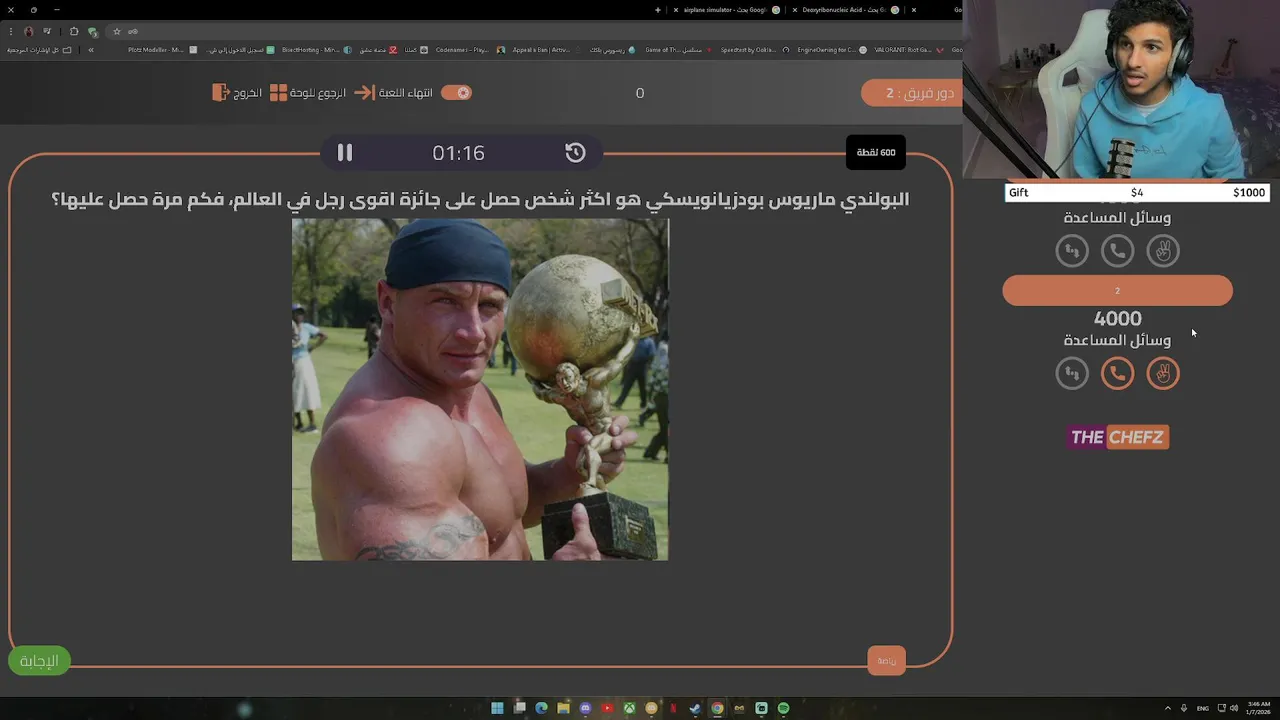This screenshot has height=720, width=1280.
Task: Expand the bookmarks overflow chevron
Action: [90, 50]
